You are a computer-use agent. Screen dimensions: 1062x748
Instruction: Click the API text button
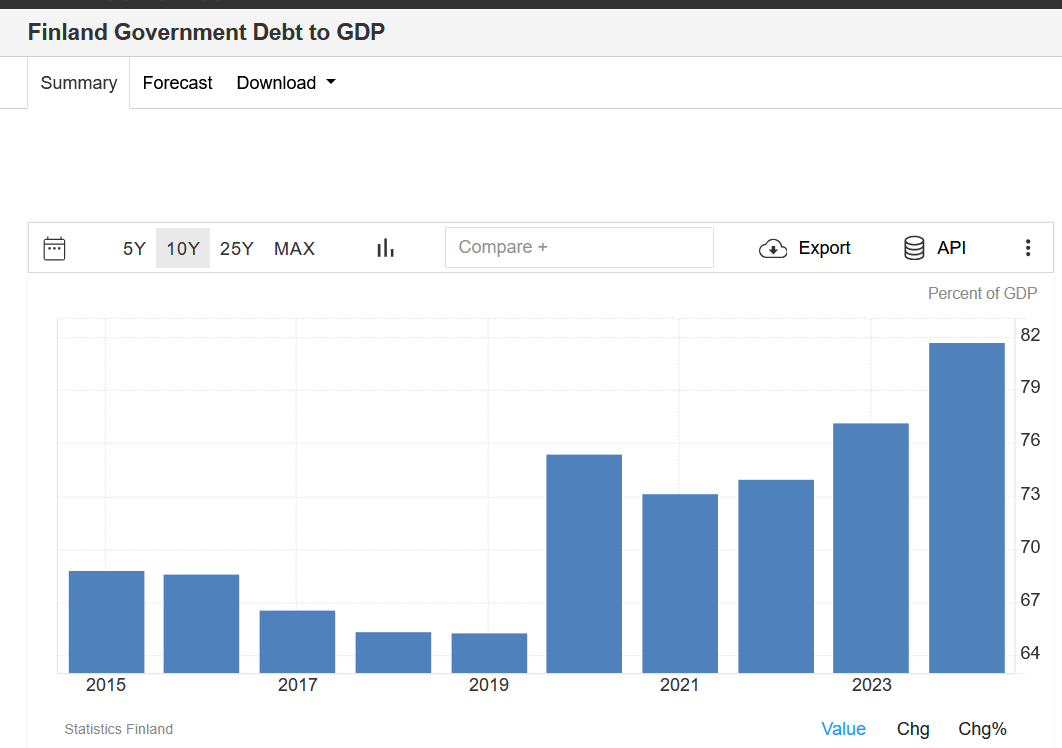(951, 248)
